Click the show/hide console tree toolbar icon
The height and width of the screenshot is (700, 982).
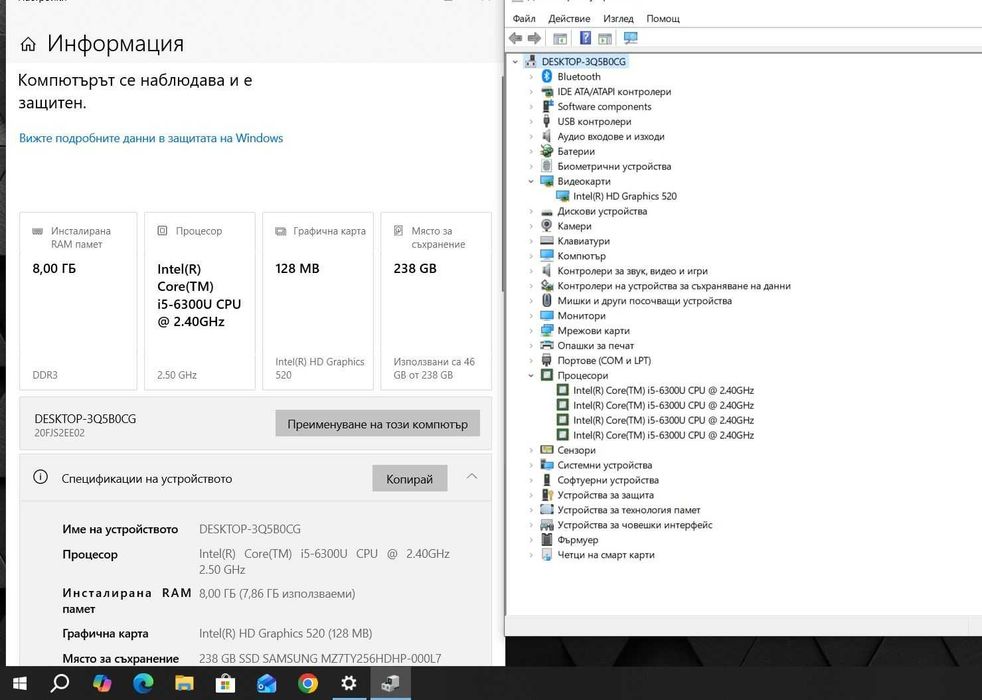560,38
